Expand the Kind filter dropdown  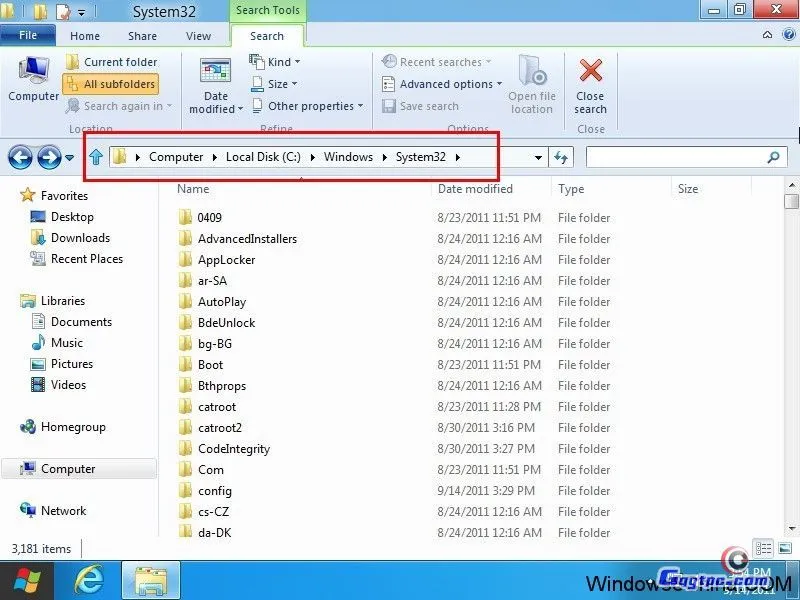275,62
